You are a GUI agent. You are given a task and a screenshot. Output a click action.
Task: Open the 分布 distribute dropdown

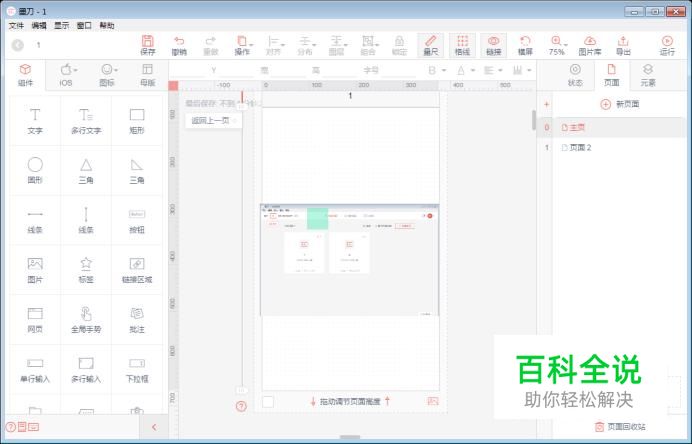(305, 45)
